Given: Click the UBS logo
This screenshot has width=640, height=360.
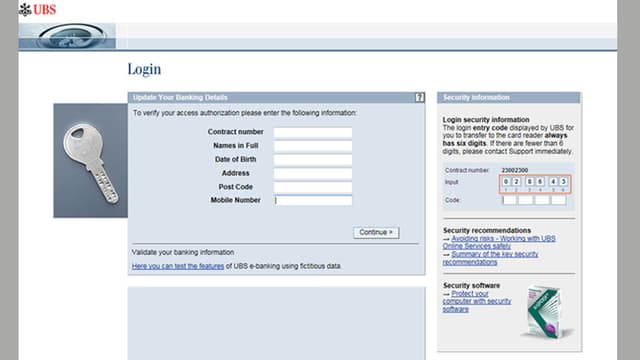Looking at the screenshot, I should 38,9.
